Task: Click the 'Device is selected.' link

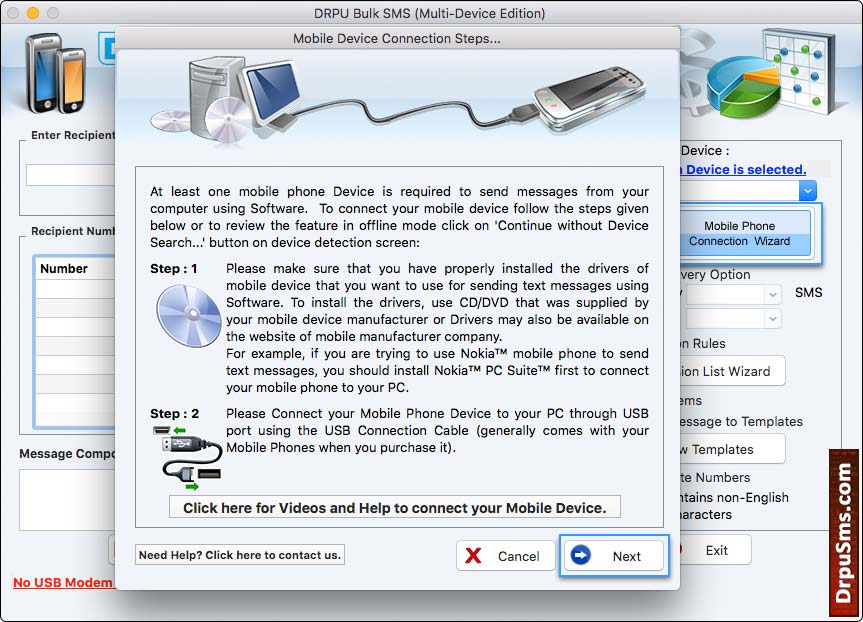Action: (745, 170)
